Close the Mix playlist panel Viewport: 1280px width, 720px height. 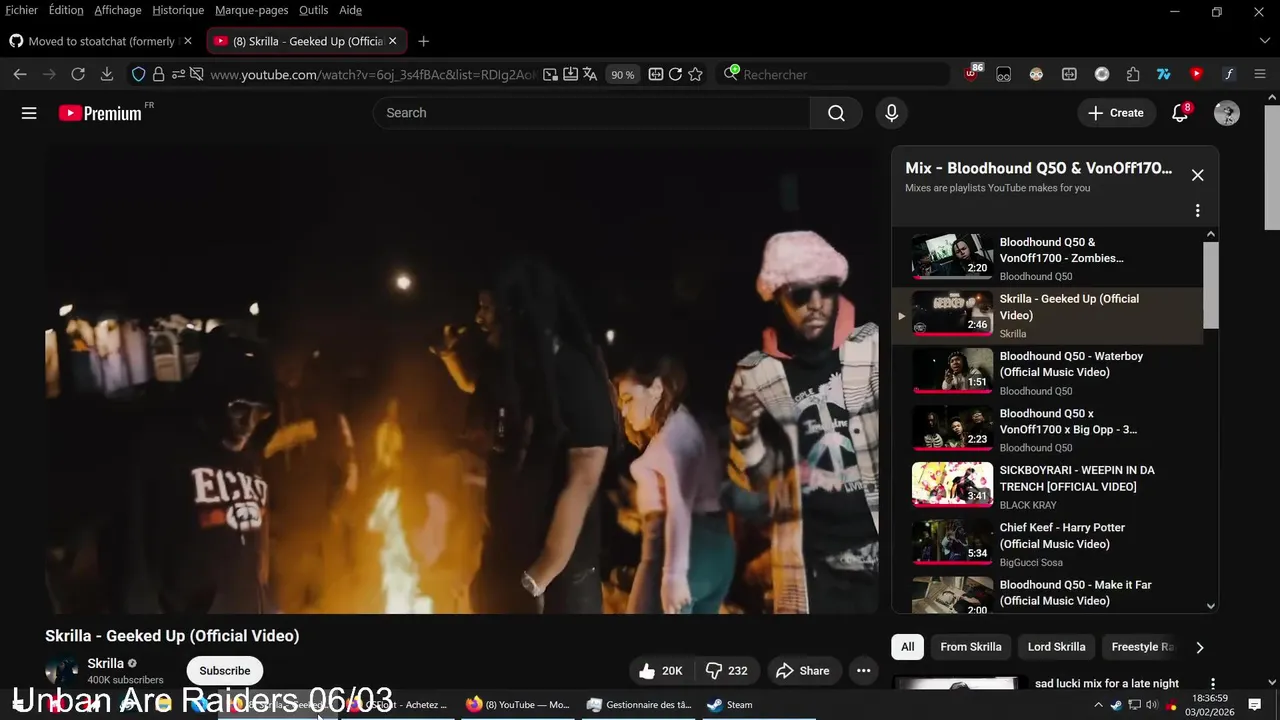(x=1197, y=175)
